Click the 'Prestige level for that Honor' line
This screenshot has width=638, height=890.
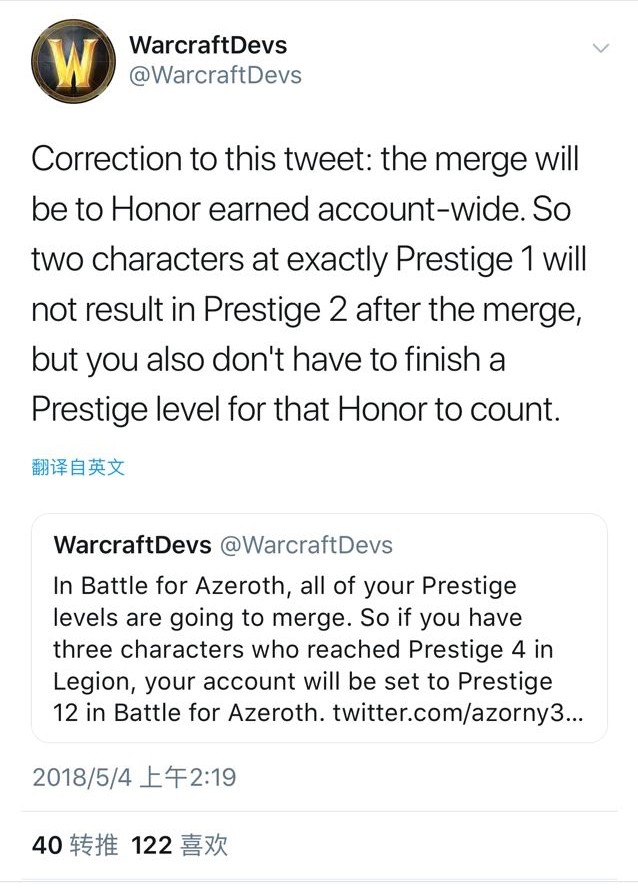coord(295,409)
